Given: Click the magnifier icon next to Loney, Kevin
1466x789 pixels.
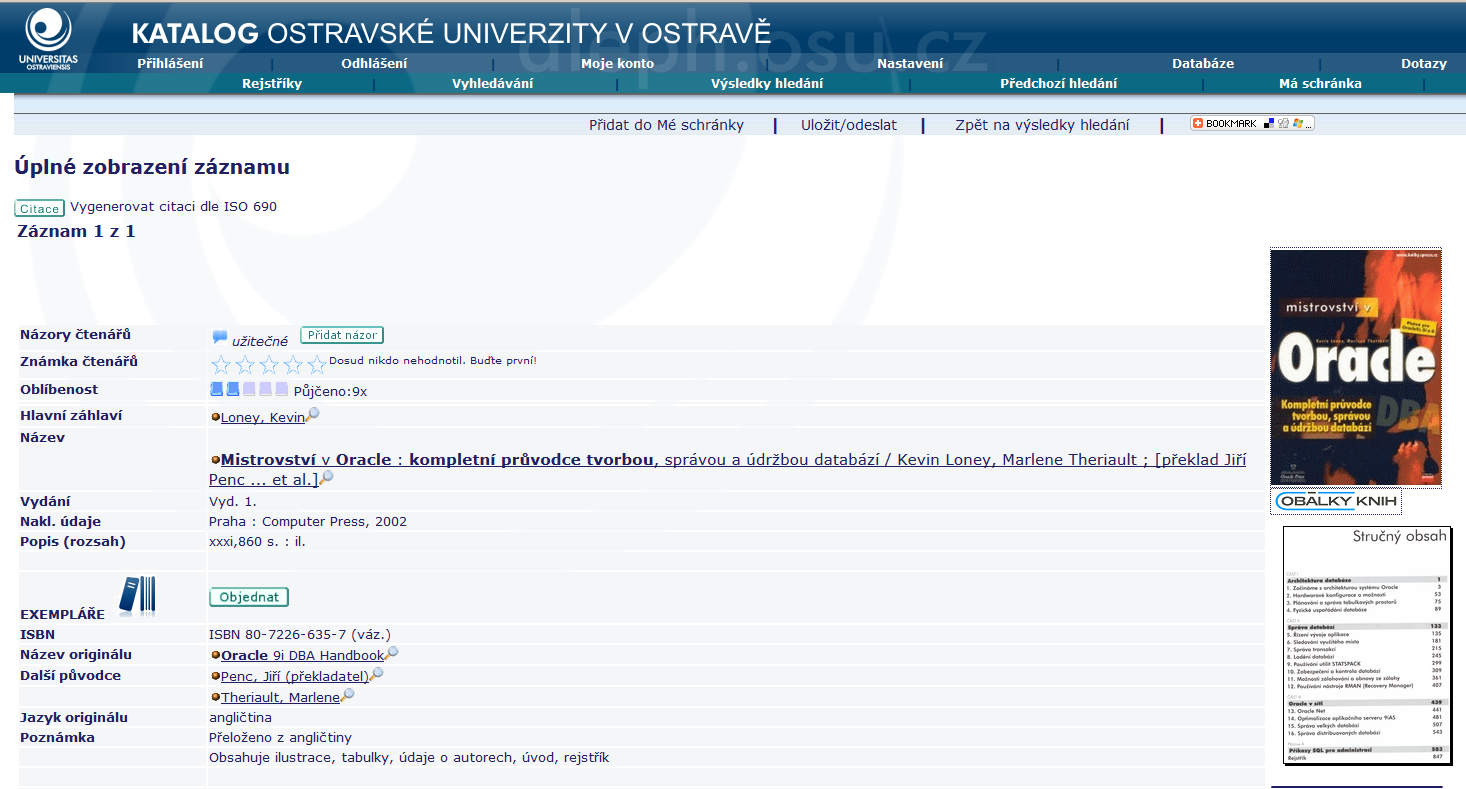Looking at the screenshot, I should pos(312,415).
